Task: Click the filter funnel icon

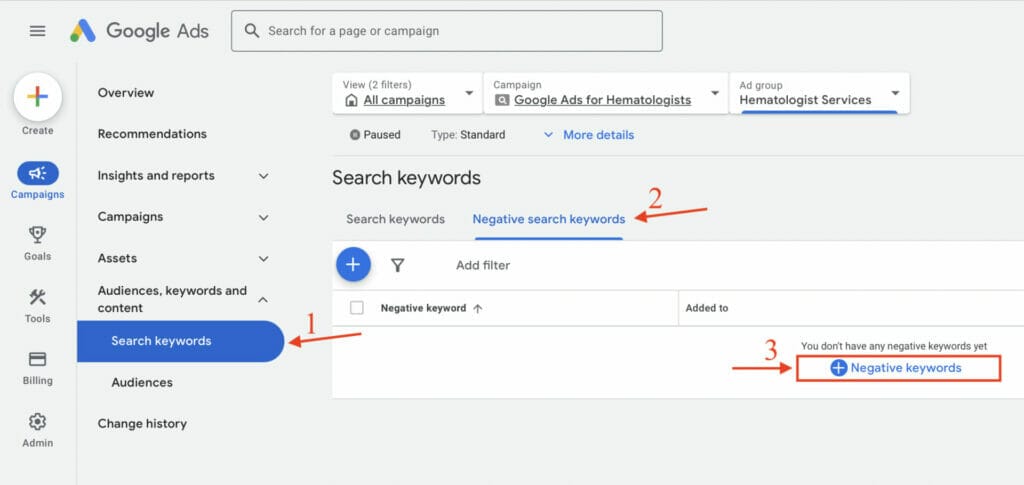Action: [x=398, y=265]
